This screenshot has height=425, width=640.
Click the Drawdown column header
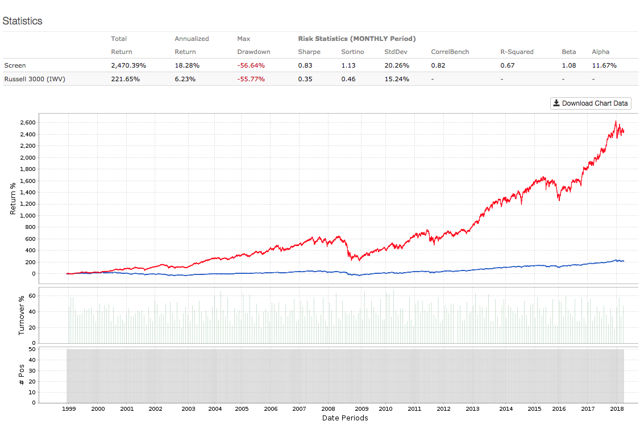(253, 52)
